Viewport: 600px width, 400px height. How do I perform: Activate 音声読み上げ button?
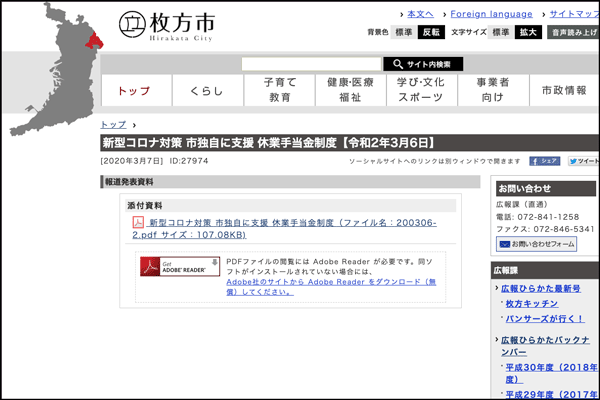573,32
